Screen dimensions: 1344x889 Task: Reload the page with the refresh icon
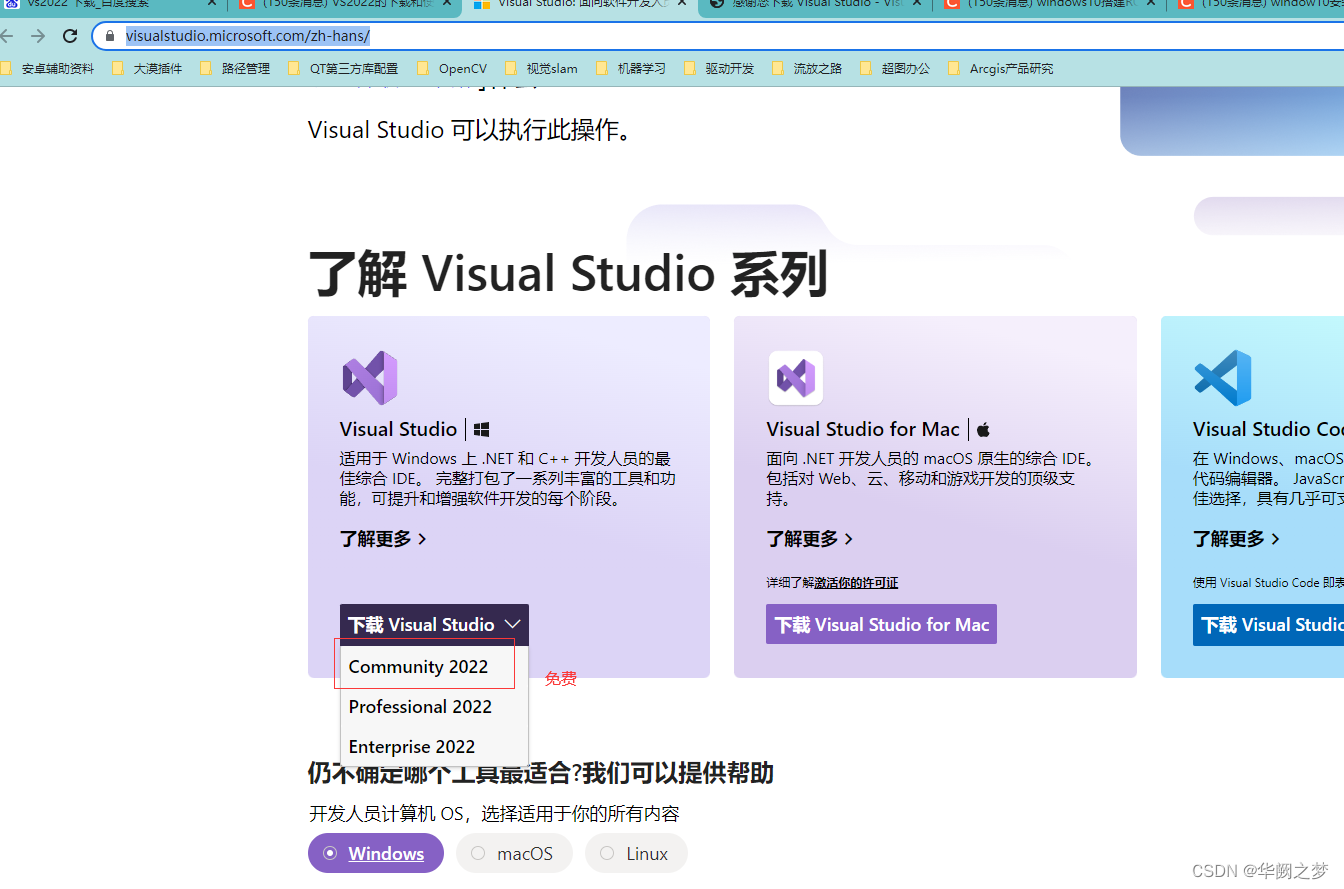pos(70,36)
